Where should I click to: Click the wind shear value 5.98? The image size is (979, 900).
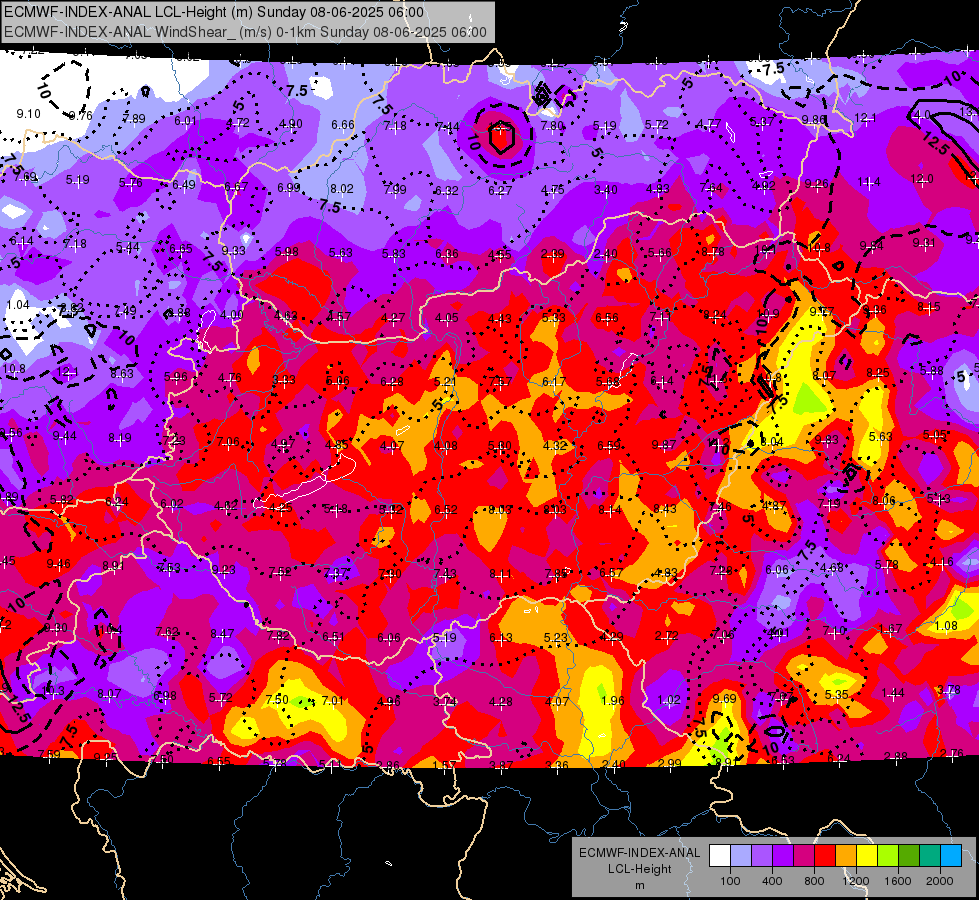click(287, 252)
